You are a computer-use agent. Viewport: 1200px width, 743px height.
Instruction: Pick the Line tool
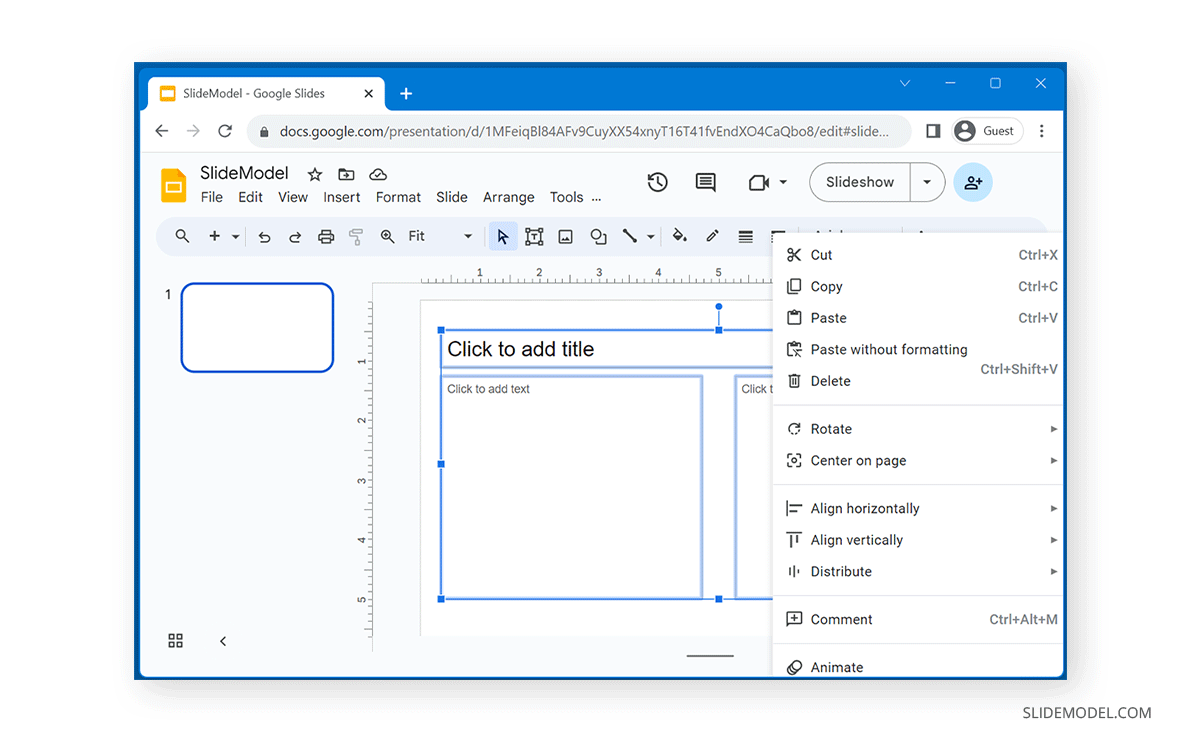pos(630,236)
